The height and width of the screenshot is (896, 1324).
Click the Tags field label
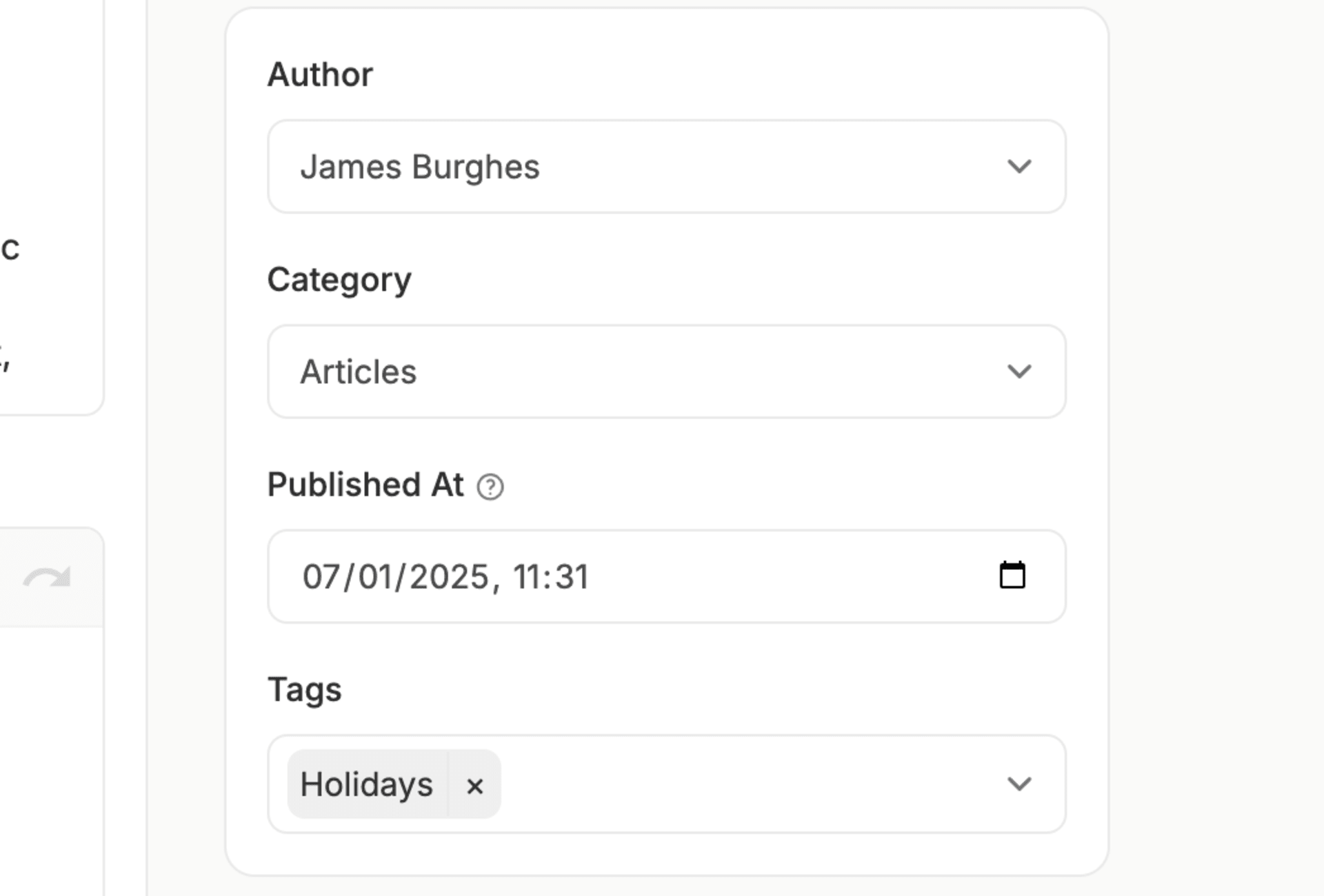pyautogui.click(x=304, y=690)
